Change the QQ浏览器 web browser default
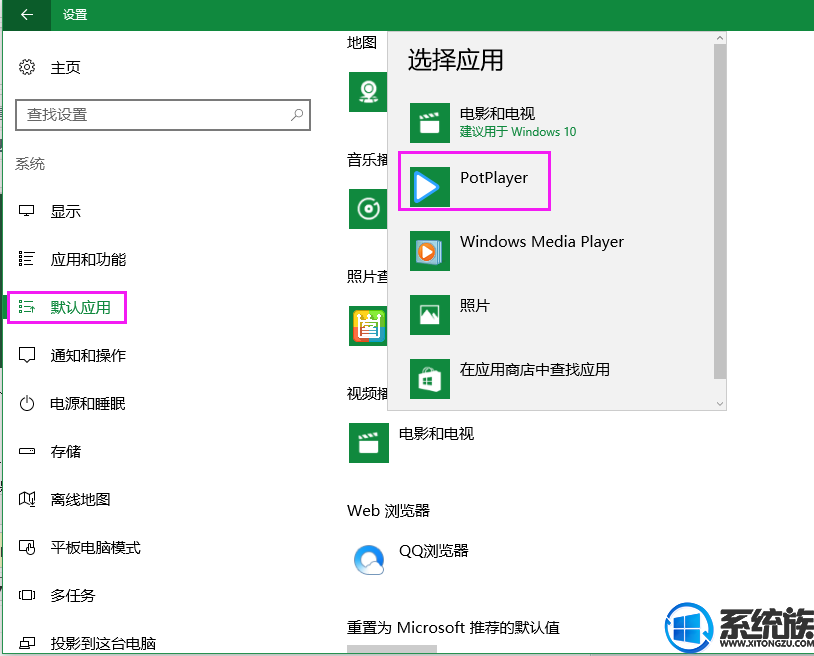Image resolution: width=814 pixels, height=656 pixels. point(433,551)
